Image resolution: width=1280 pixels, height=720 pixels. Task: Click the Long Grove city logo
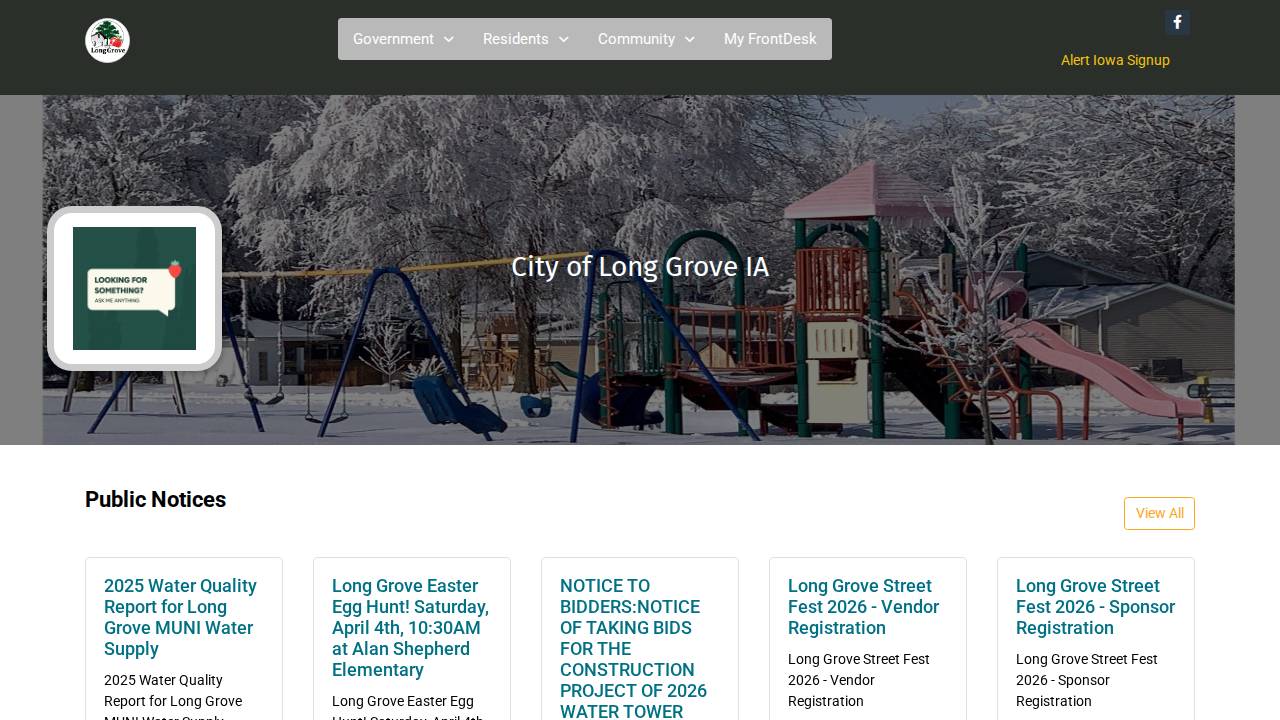tap(107, 40)
